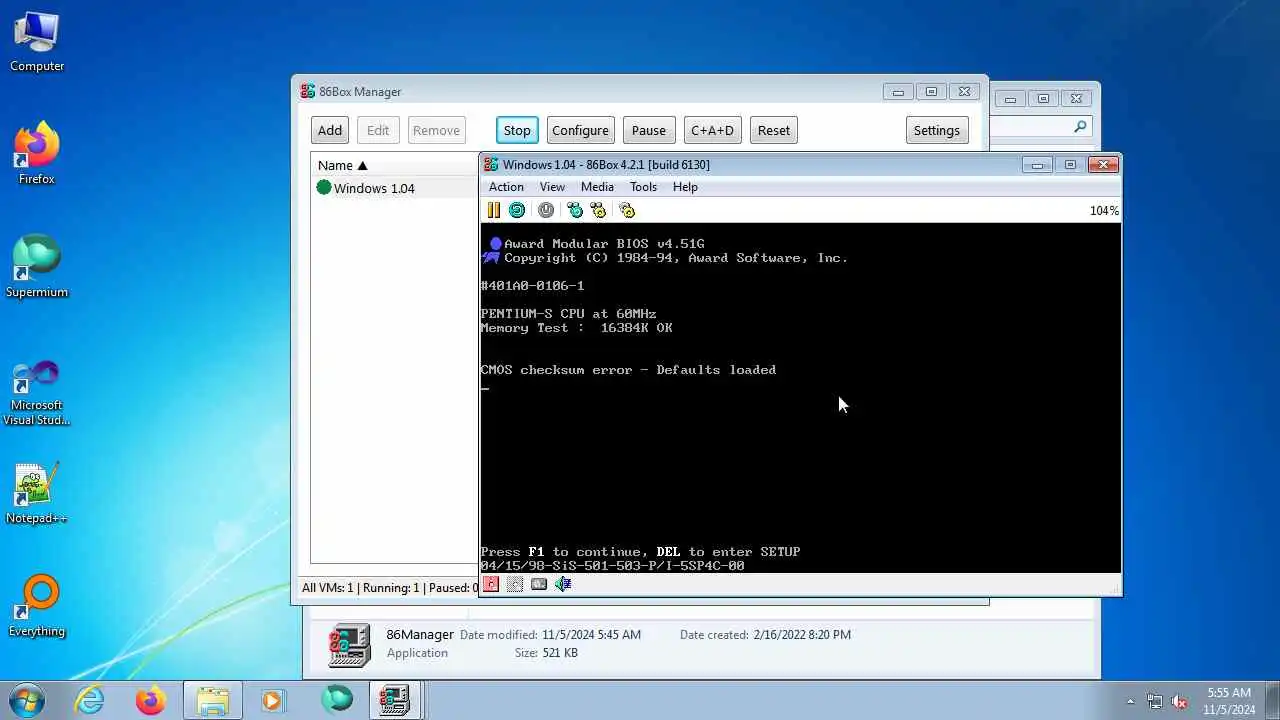The image size is (1280, 720).
Task: Send Ctrl+Alt+Esc via the 86Box toolbar icon
Action: click(x=598, y=210)
